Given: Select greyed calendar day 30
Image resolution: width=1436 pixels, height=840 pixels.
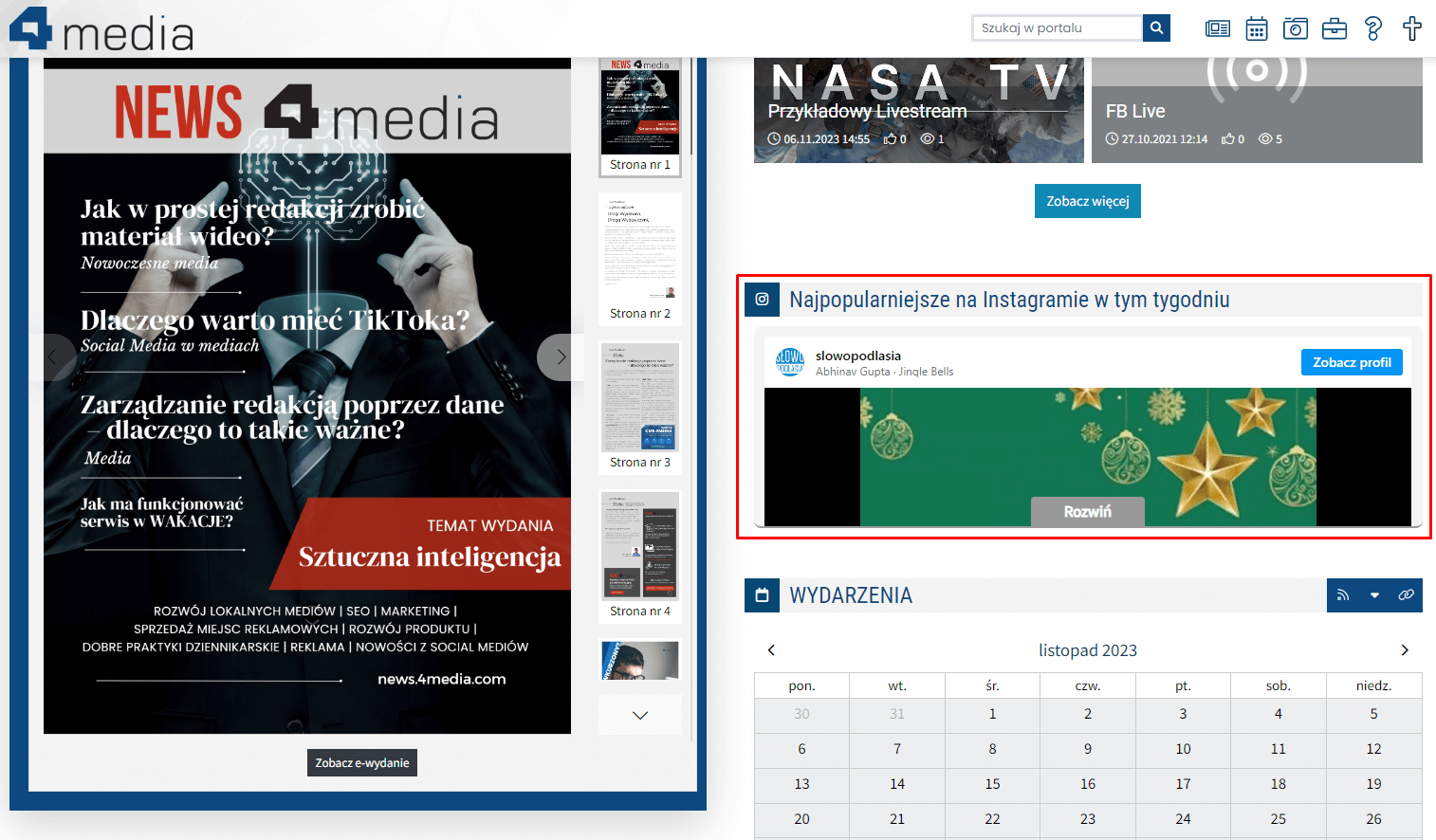Looking at the screenshot, I should click(801, 714).
